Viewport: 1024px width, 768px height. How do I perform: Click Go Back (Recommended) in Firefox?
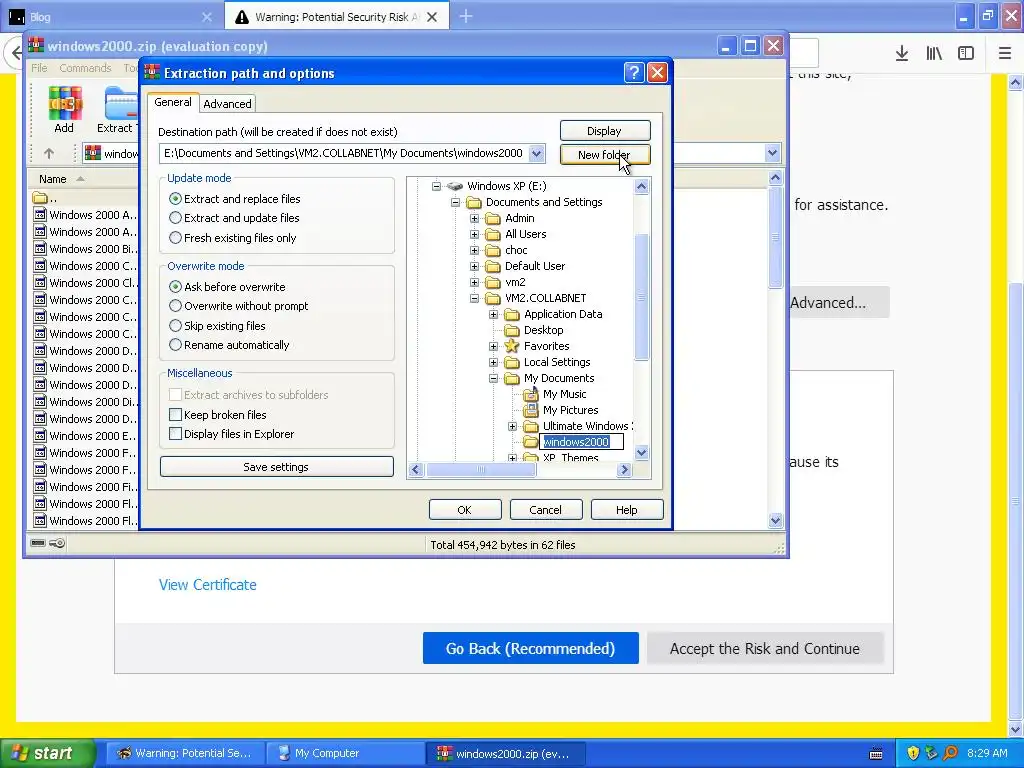coord(530,648)
